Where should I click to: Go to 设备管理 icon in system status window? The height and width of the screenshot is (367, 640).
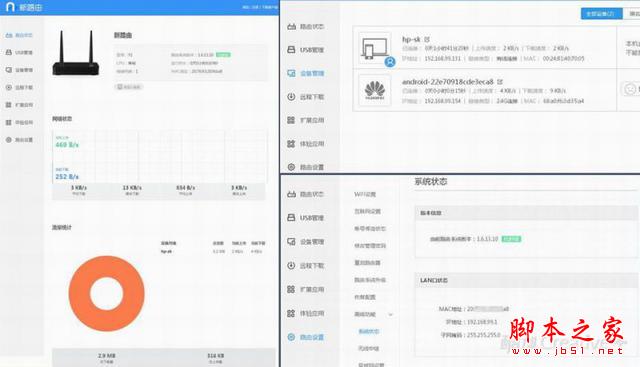click(x=291, y=242)
